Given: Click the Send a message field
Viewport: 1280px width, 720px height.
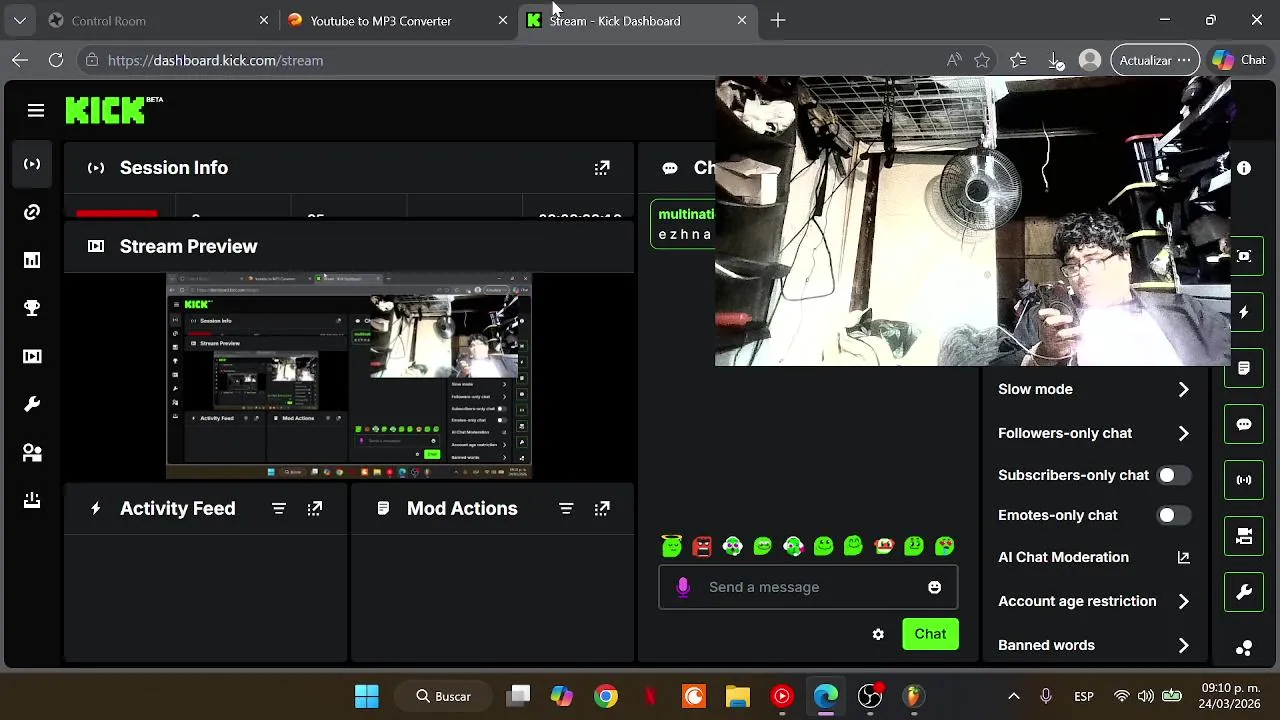Looking at the screenshot, I should [808, 587].
